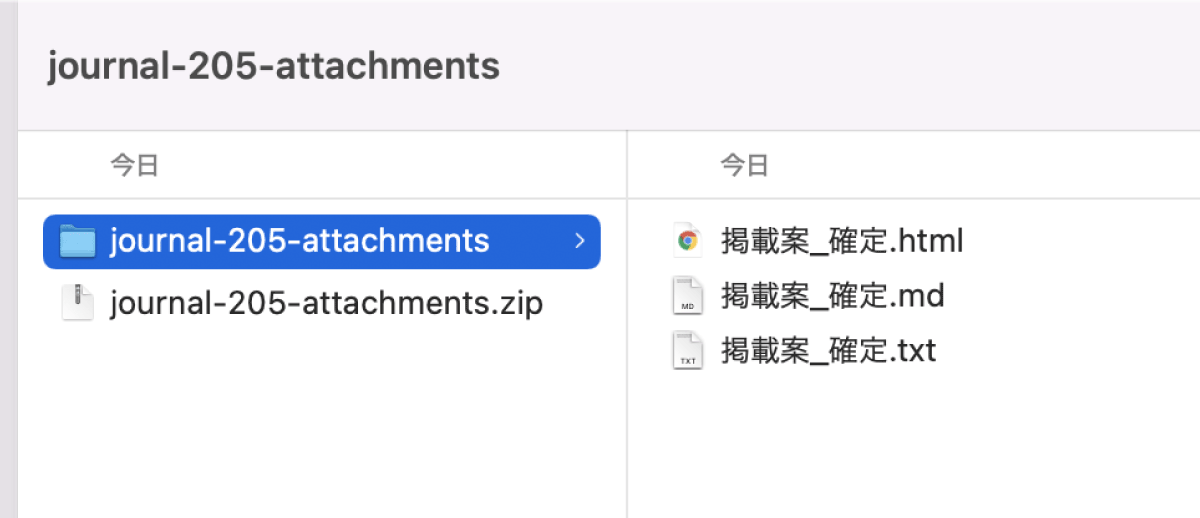Select journal-205-attachments.zip file name
The image size is (1200, 518).
pyautogui.click(x=326, y=302)
